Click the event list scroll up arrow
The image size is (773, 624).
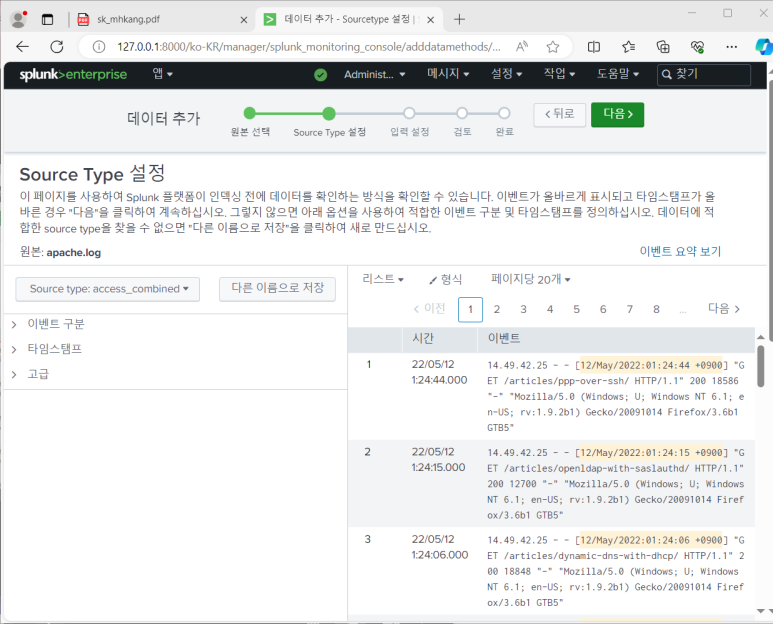[x=761, y=337]
